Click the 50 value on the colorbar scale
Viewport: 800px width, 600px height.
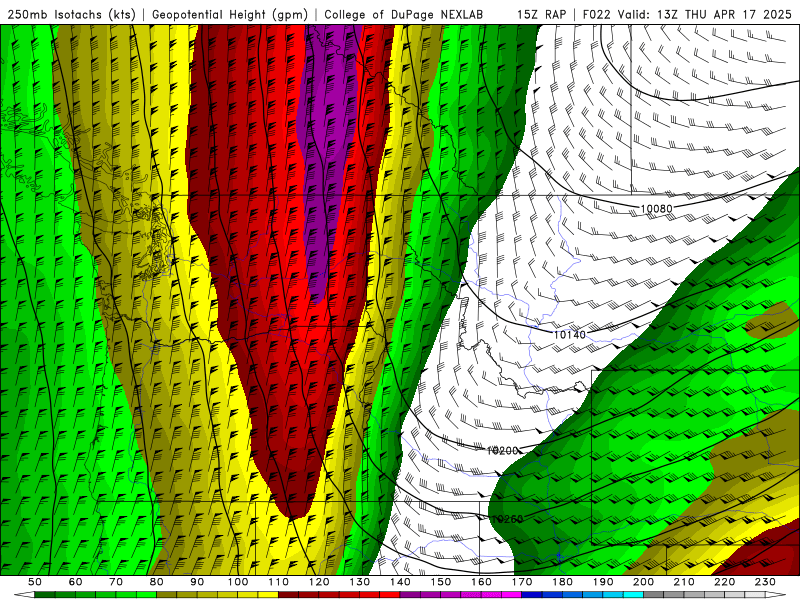click(35, 582)
